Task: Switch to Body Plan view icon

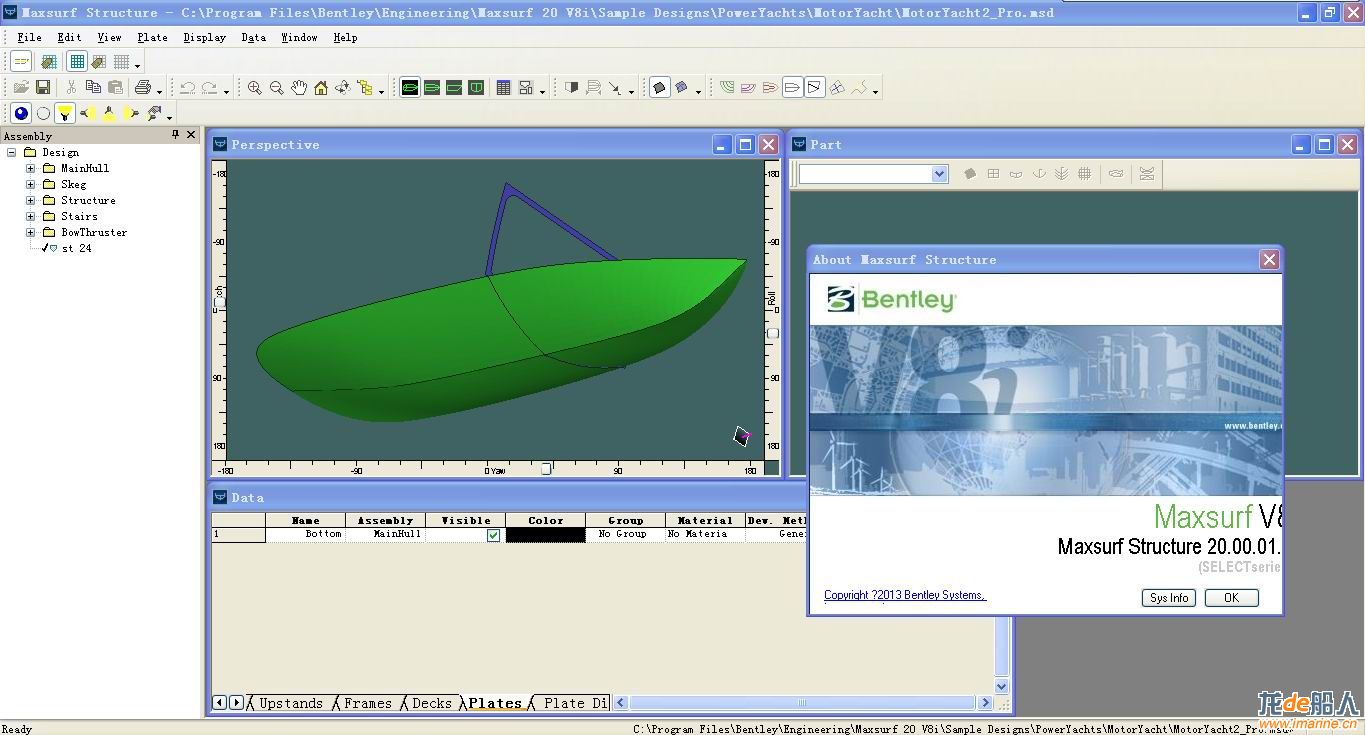Action: tap(476, 88)
